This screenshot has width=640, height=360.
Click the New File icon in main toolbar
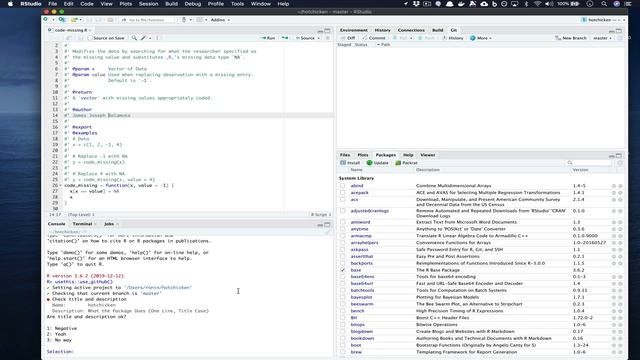click(46, 20)
